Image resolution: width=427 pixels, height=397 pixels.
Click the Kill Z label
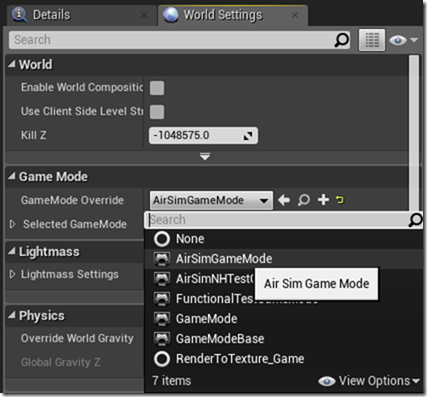click(x=34, y=135)
